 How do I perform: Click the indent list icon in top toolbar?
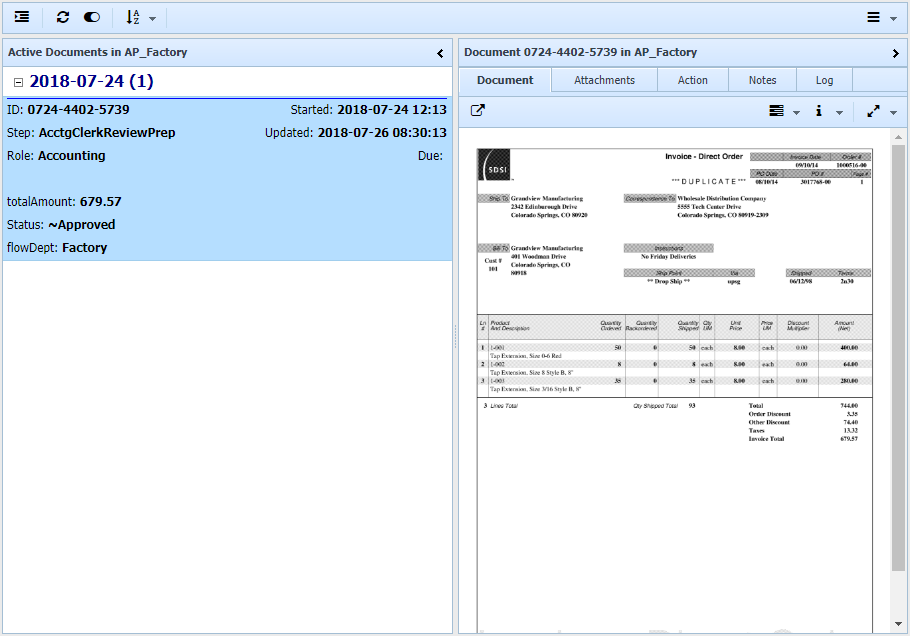22,17
